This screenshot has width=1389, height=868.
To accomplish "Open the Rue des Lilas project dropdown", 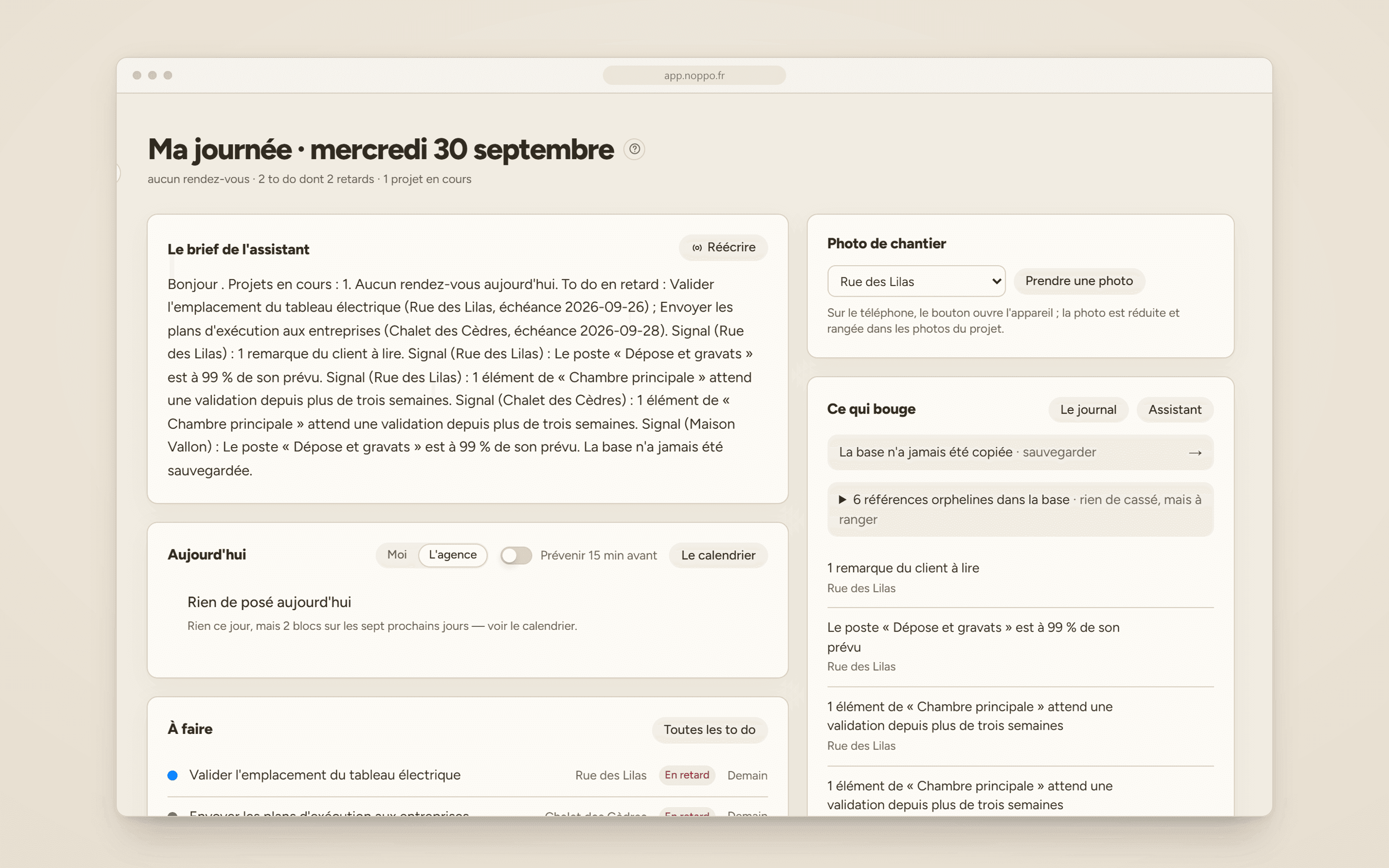I will click(x=916, y=281).
